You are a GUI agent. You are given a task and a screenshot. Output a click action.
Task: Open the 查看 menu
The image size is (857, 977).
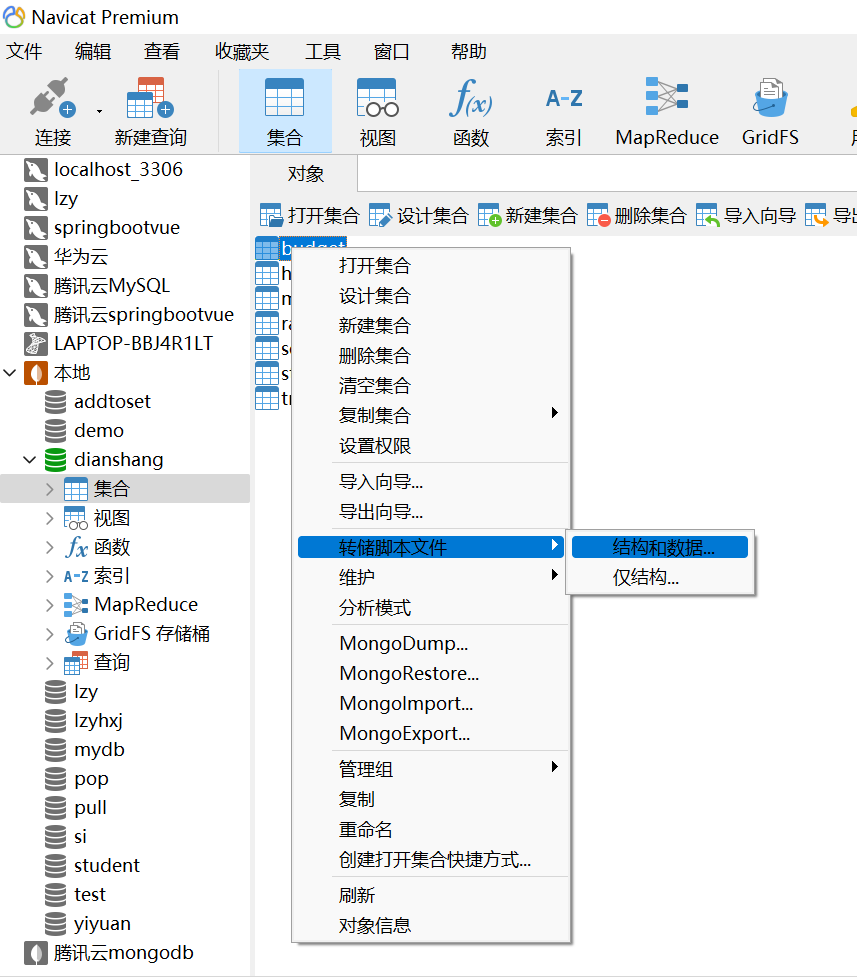162,51
